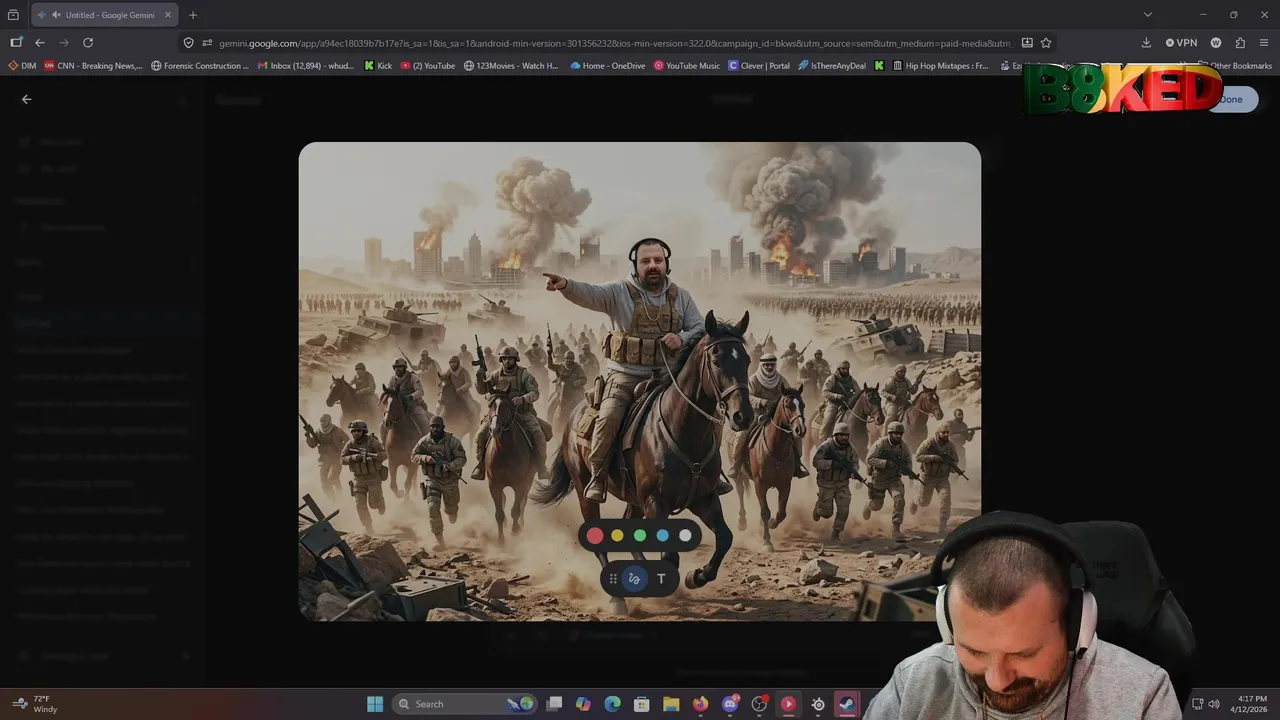Open the browser downloads panel

(1146, 43)
